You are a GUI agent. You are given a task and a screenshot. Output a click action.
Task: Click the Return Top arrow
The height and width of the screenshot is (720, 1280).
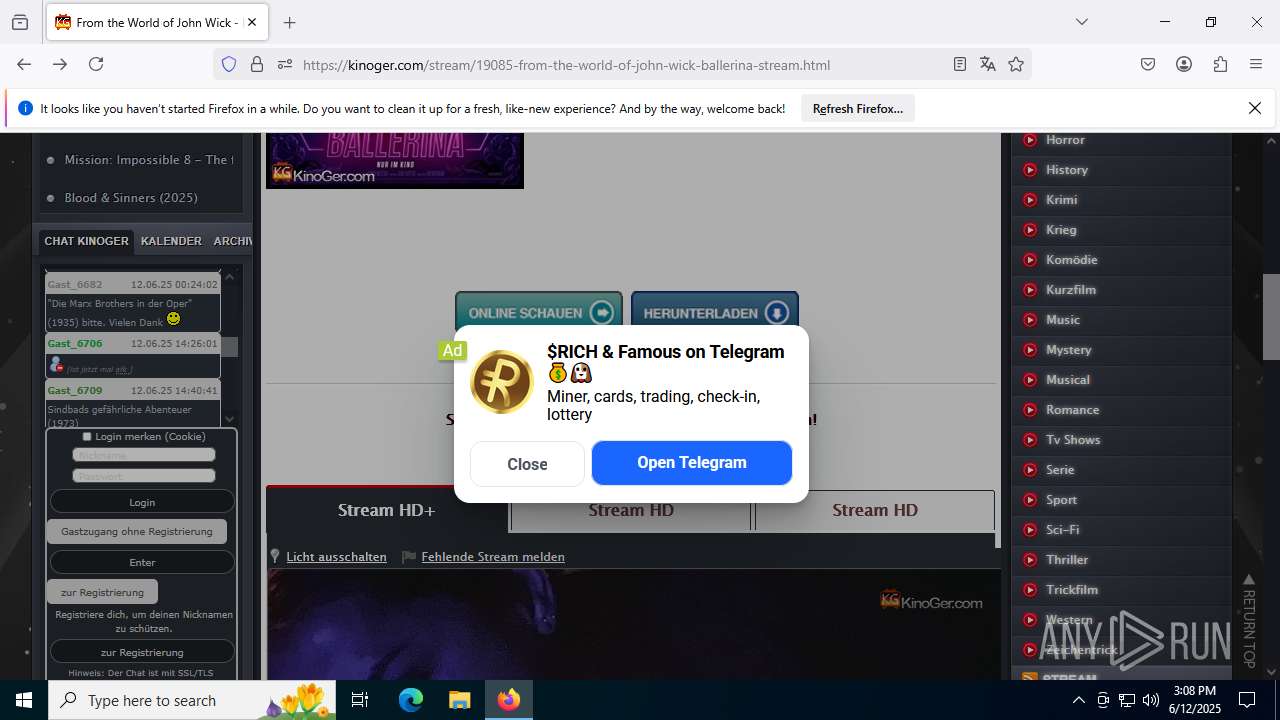[1248, 620]
